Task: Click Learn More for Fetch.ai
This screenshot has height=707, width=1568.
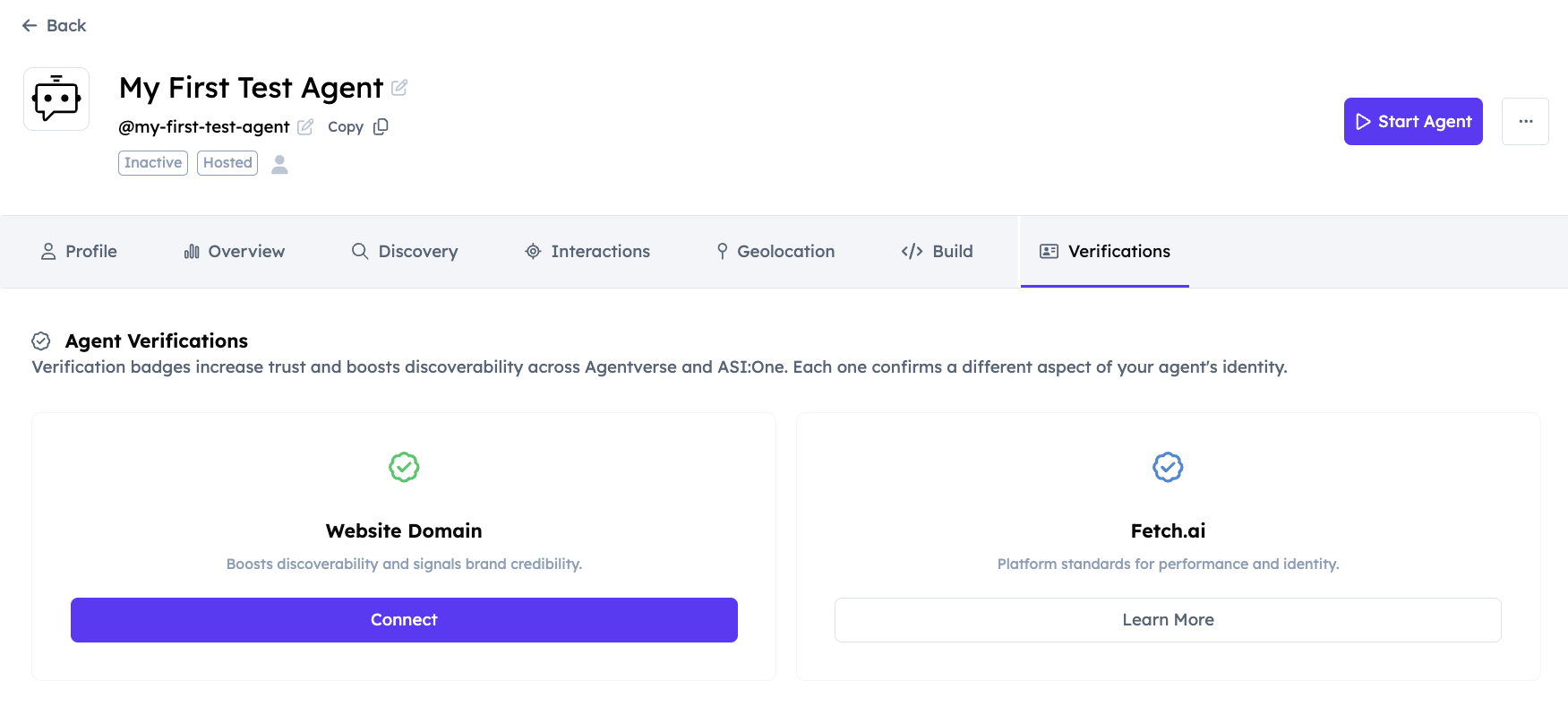Action: click(x=1168, y=620)
